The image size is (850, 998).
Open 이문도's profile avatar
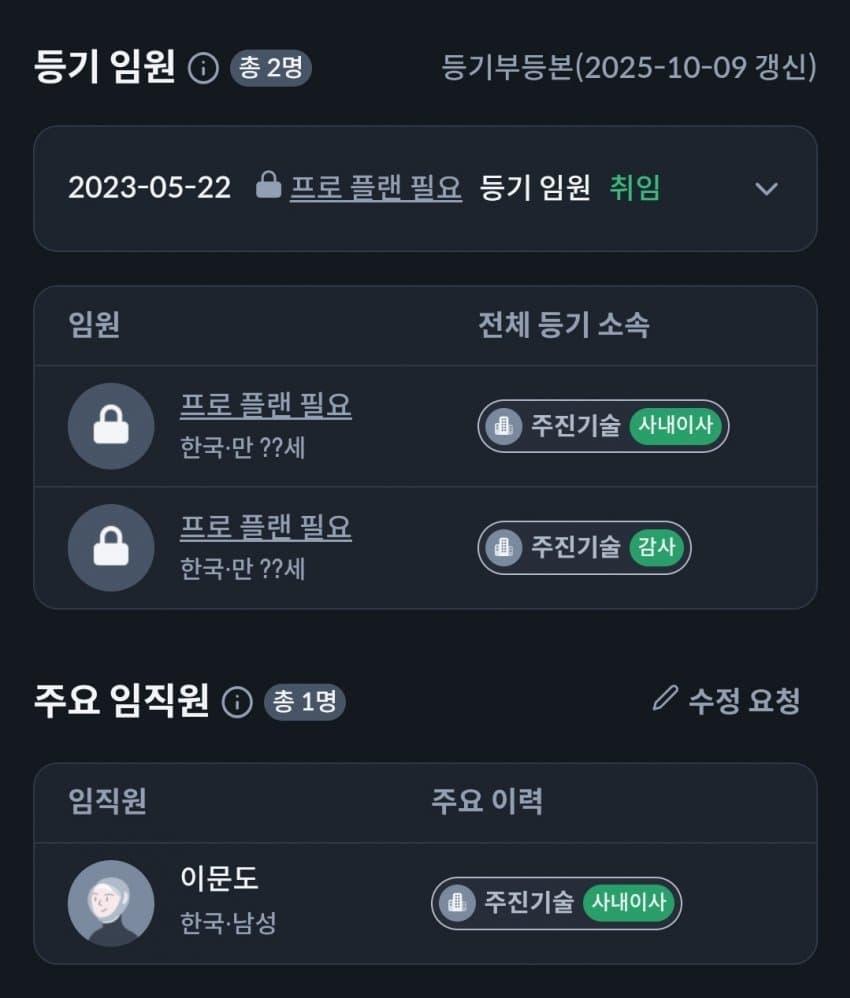[111, 903]
